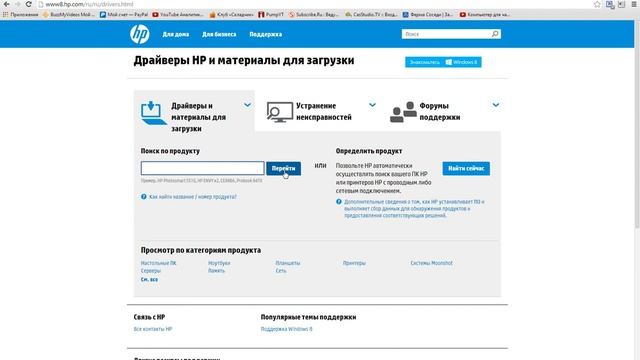The width and height of the screenshot is (640, 360).
Task: Select the 'Форумы поддержки' tab
Action: click(x=440, y=111)
